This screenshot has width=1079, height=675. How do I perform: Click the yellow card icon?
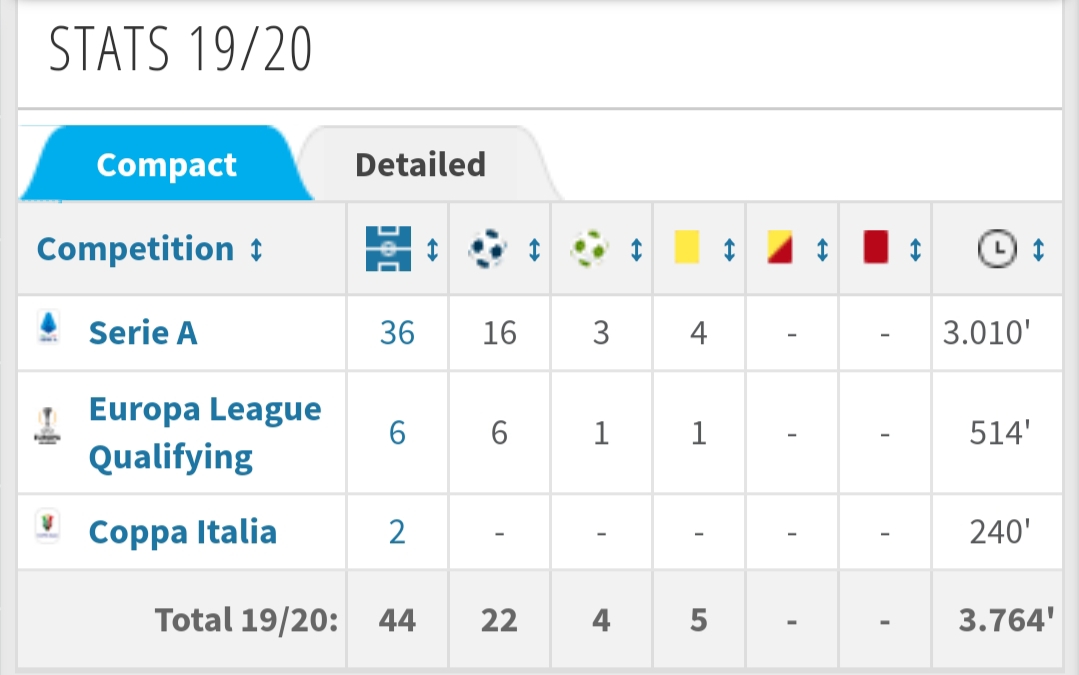coord(687,248)
